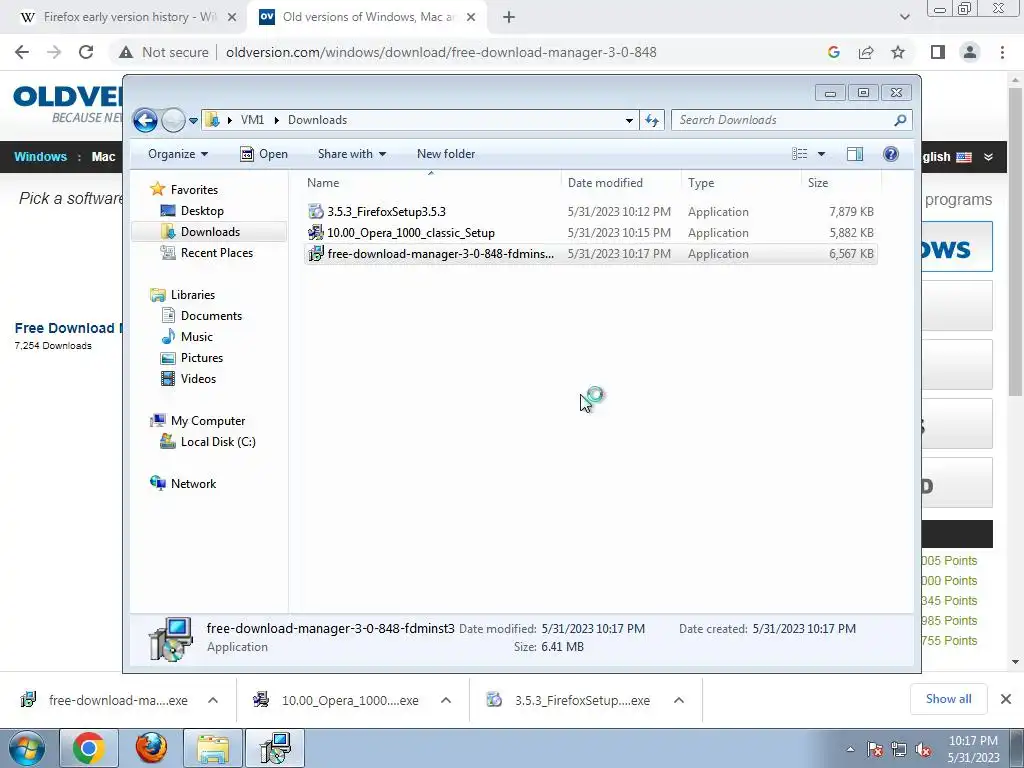Close the Firefox early version history tab
The width and height of the screenshot is (1024, 768).
232,18
